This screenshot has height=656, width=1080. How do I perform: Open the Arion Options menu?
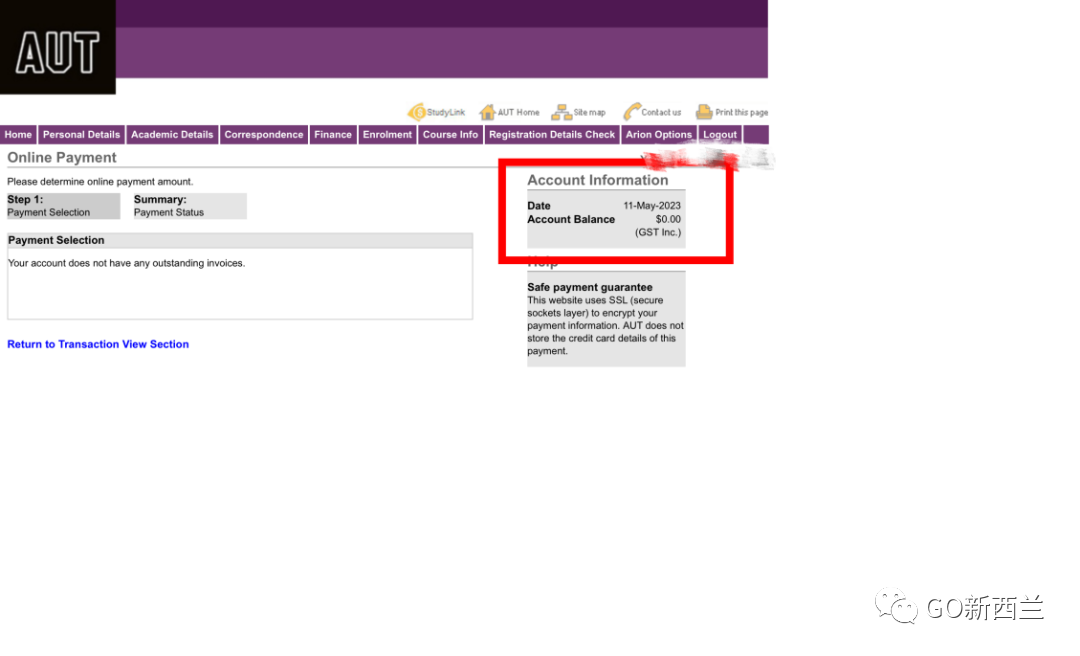658,134
